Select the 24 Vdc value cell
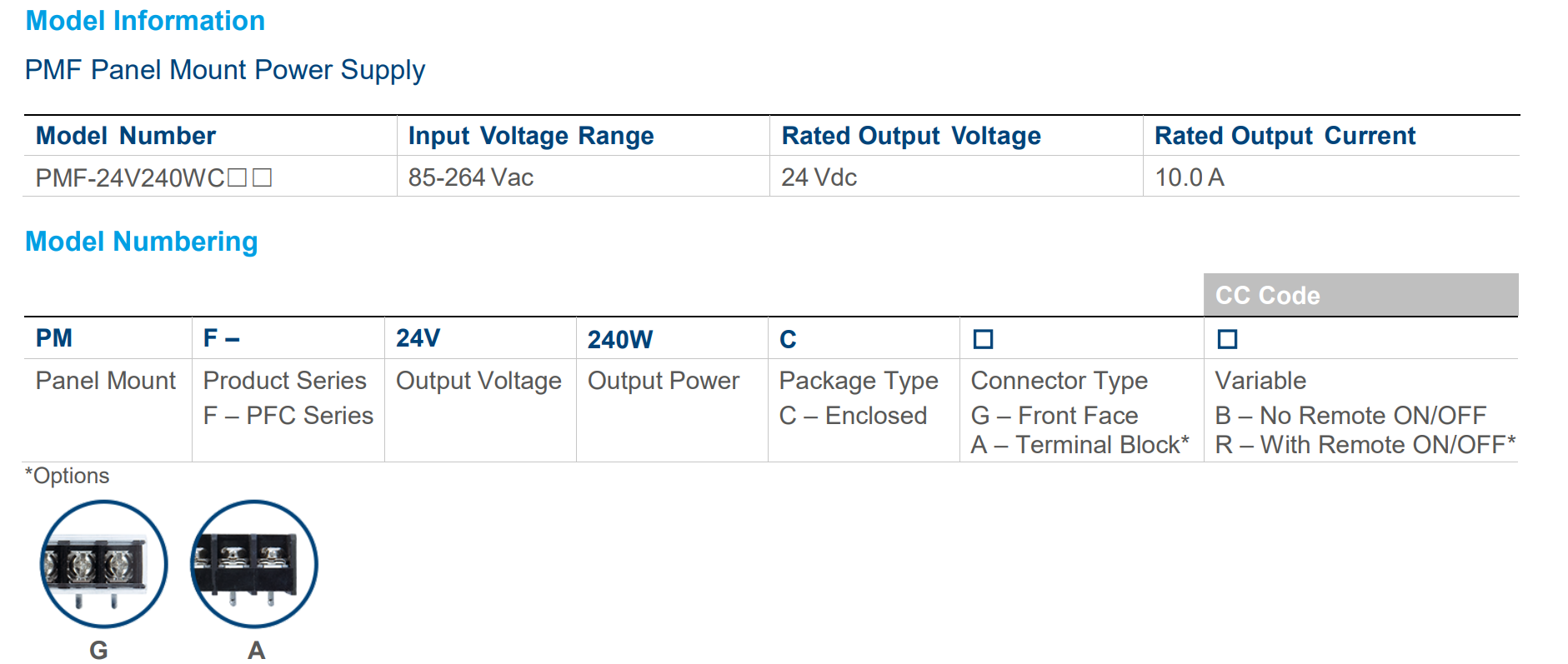The width and height of the screenshot is (1568, 664). [x=819, y=177]
